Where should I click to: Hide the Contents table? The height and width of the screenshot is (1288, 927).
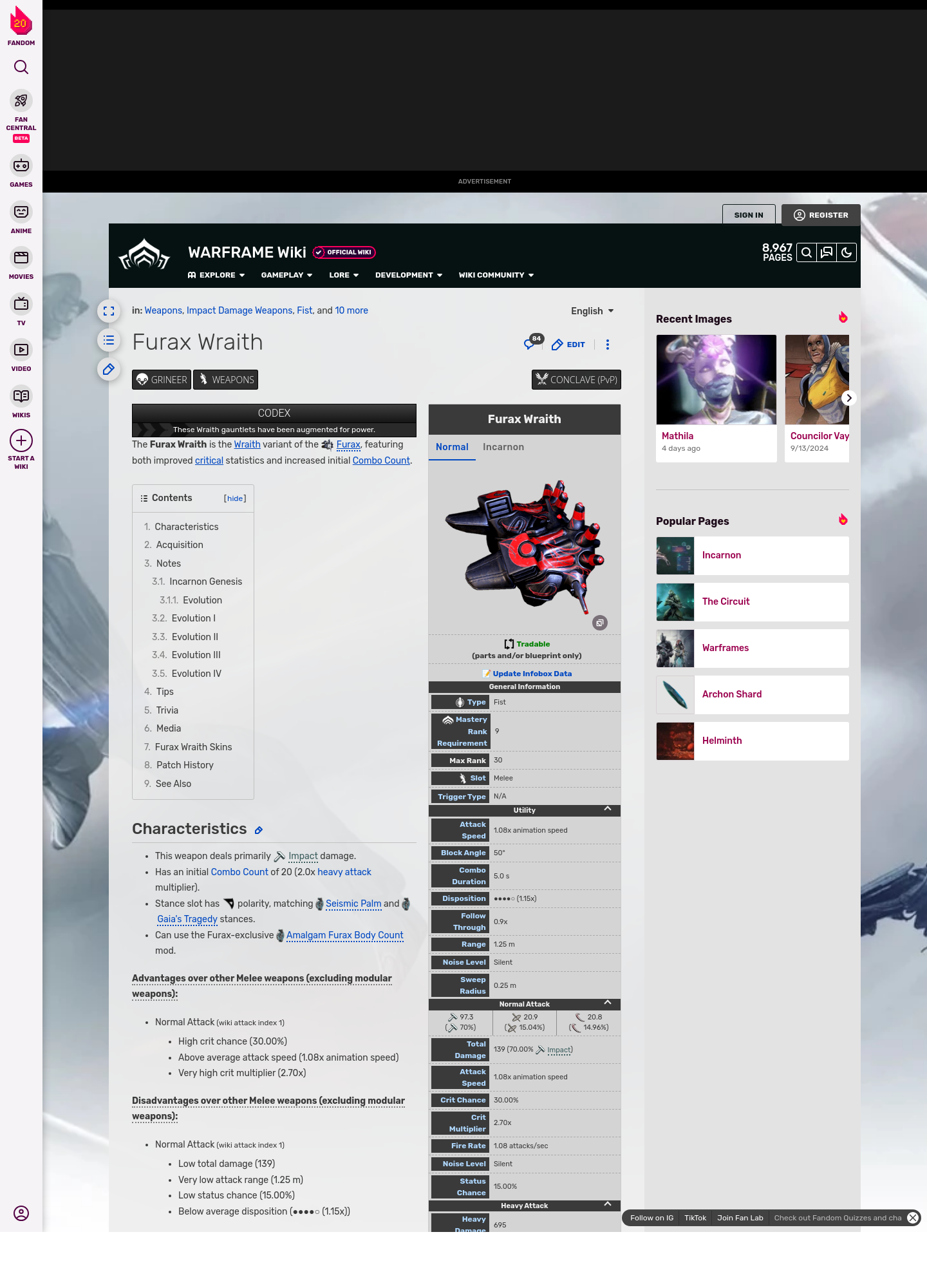[x=235, y=498]
